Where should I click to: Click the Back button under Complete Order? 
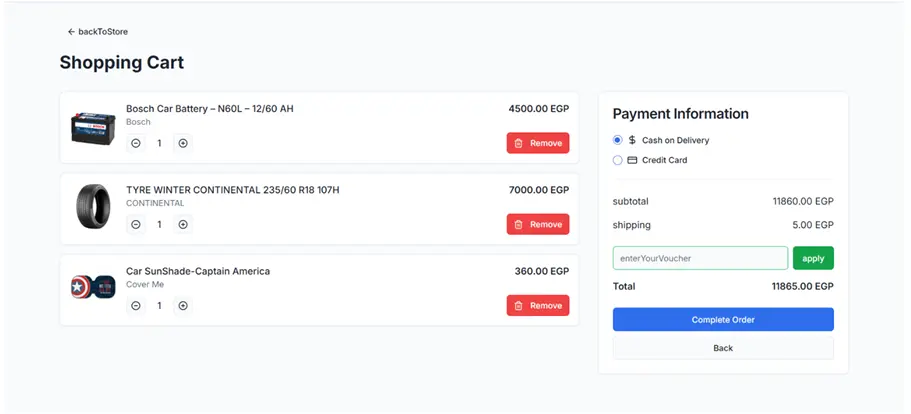click(x=723, y=348)
